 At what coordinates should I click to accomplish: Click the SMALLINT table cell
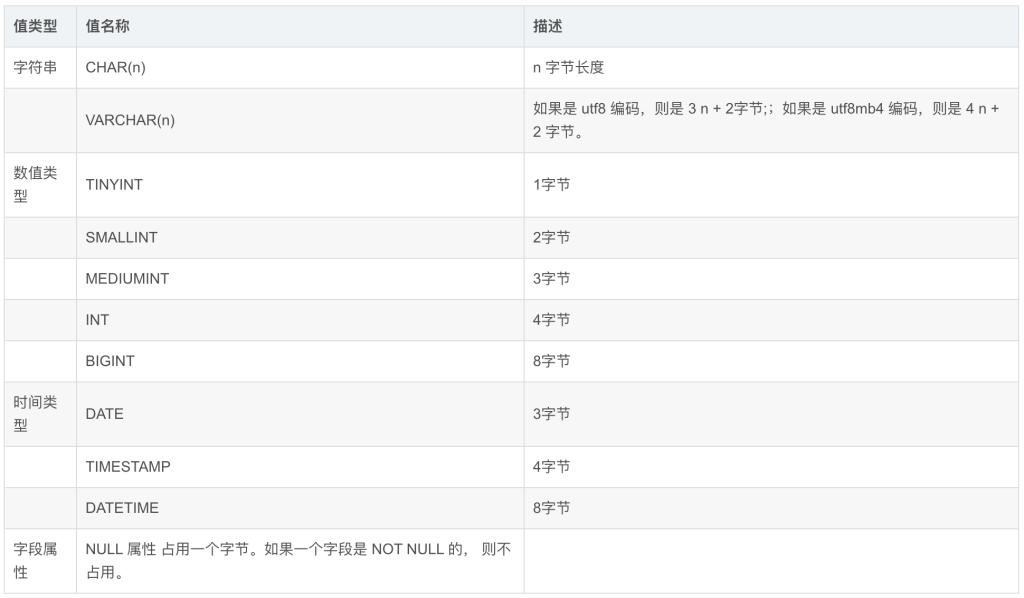300,238
